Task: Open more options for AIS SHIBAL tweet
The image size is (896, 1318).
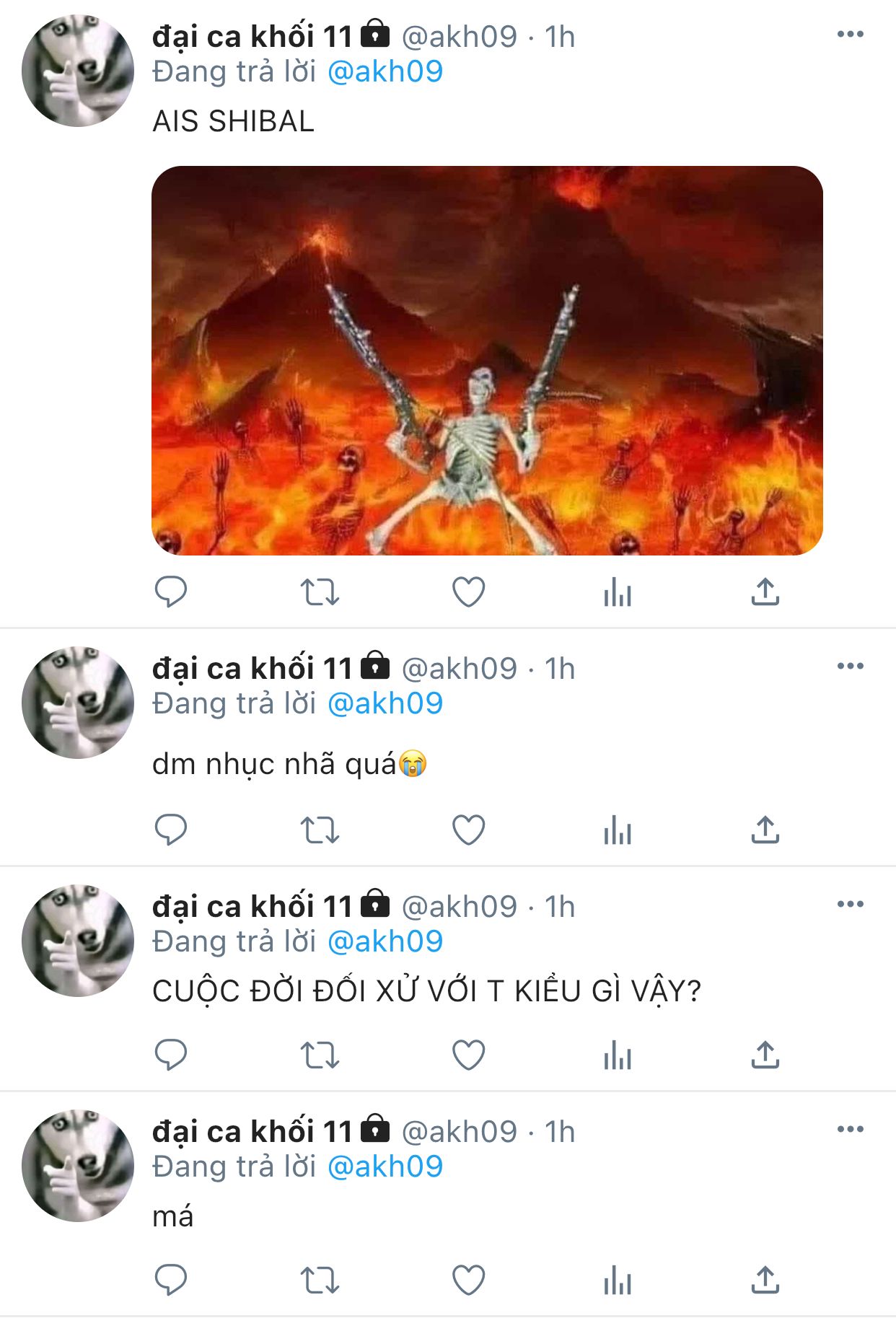Action: click(x=851, y=34)
